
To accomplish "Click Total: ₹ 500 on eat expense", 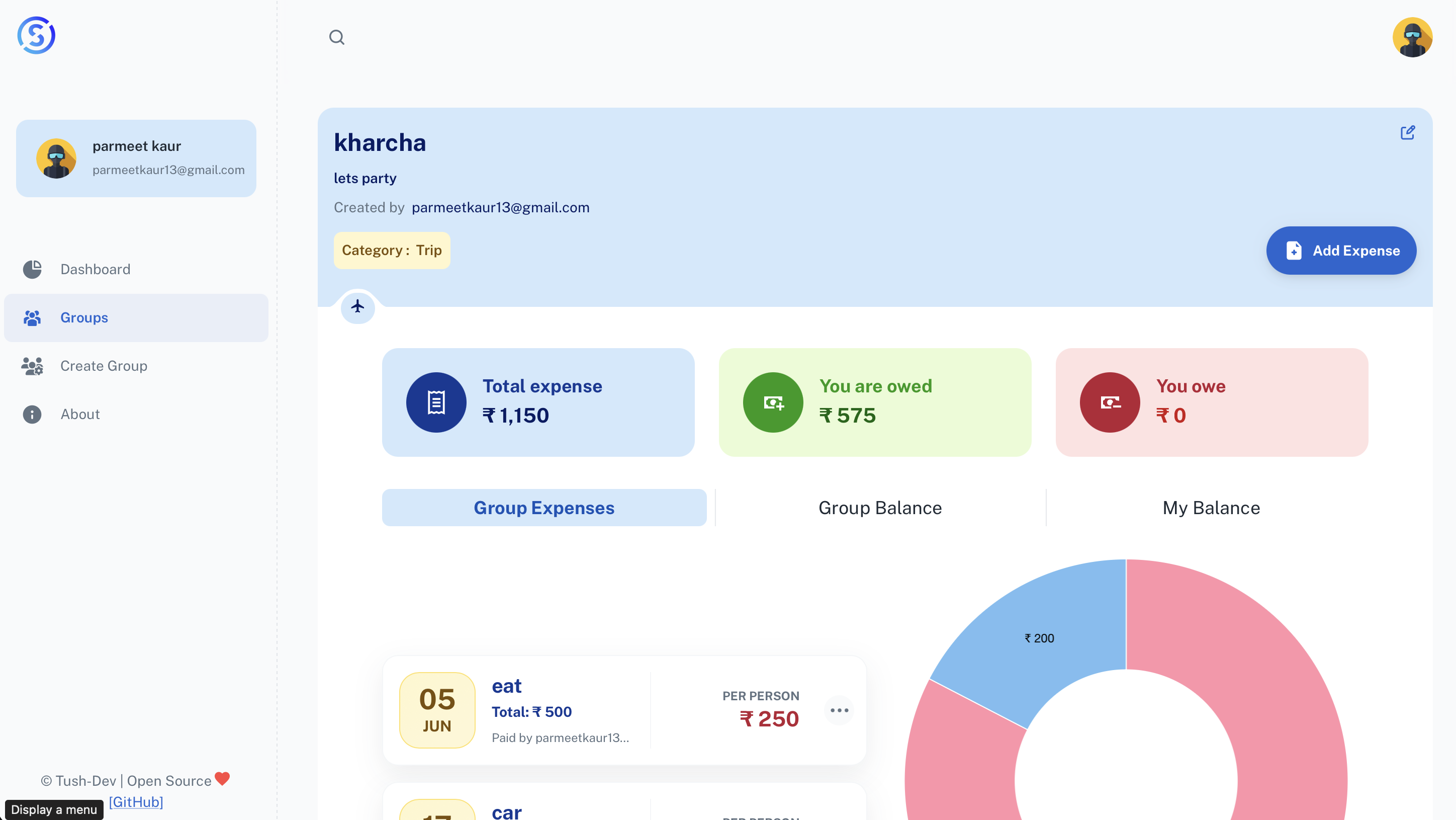I will pyautogui.click(x=531, y=712).
